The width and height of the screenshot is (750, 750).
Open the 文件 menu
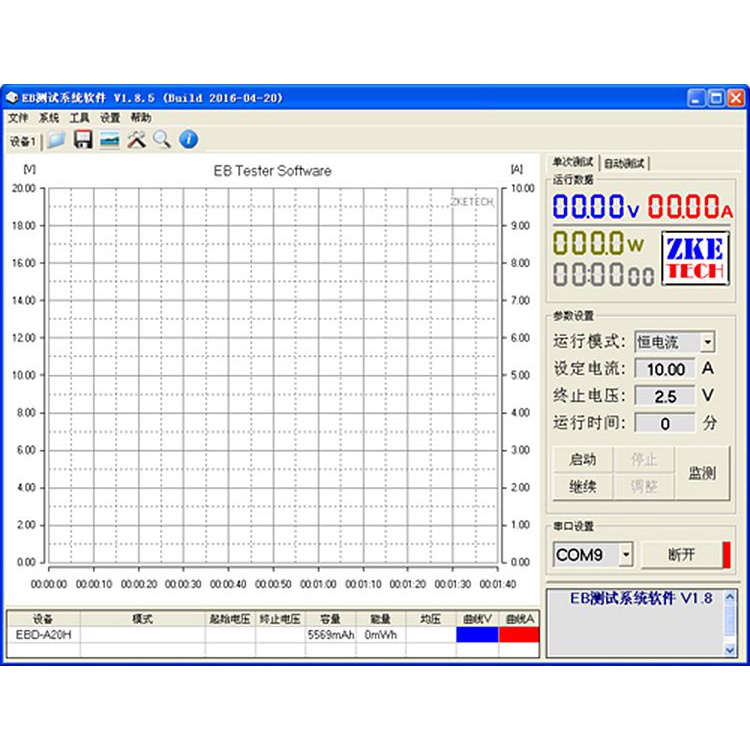coord(18,118)
